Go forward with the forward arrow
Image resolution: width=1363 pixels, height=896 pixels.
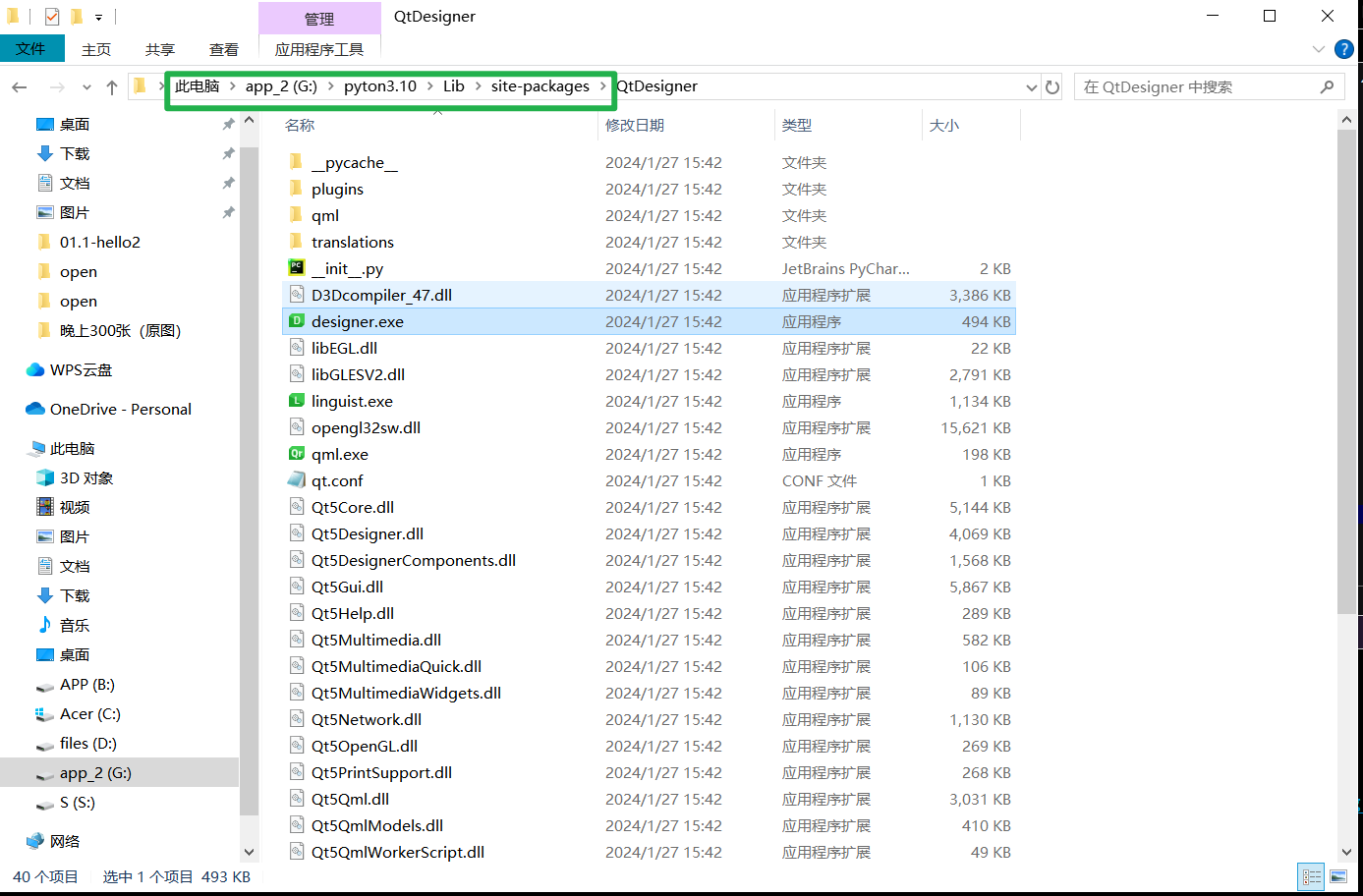pos(57,87)
